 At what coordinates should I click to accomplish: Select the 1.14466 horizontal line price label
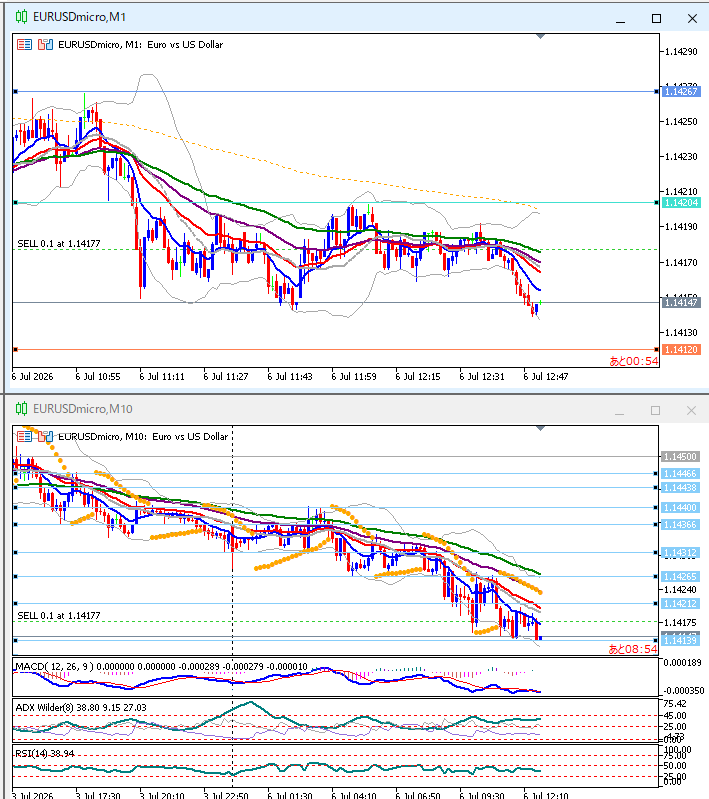pos(680,474)
